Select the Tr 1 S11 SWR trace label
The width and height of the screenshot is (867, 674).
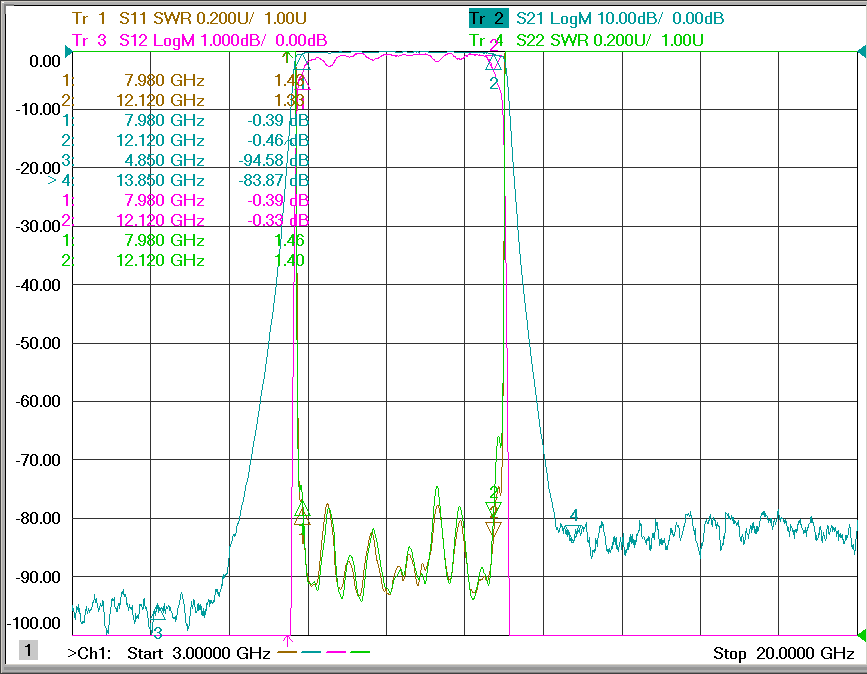click(189, 18)
